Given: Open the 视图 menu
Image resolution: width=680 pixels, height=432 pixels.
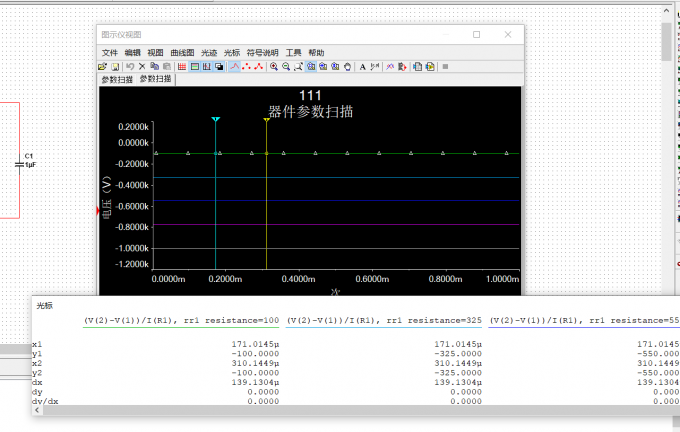Looking at the screenshot, I should click(x=155, y=52).
